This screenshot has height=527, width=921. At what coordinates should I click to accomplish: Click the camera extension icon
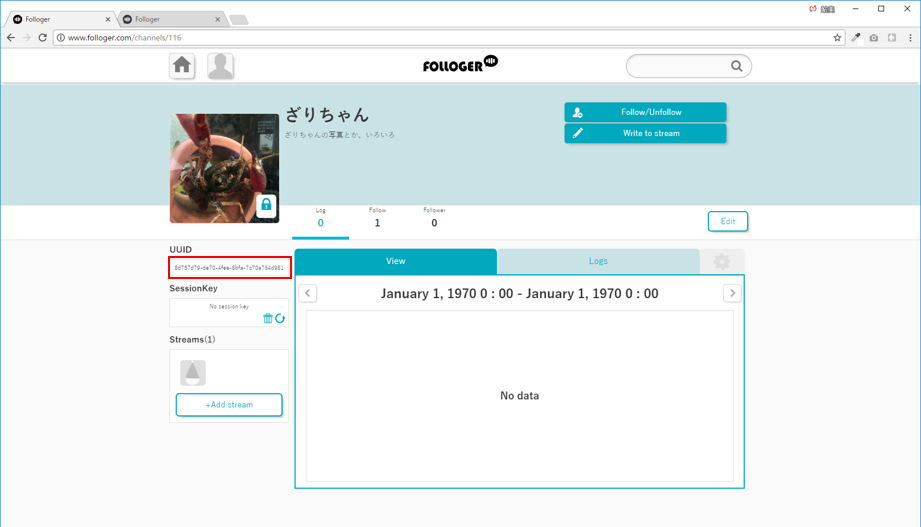pos(874,38)
